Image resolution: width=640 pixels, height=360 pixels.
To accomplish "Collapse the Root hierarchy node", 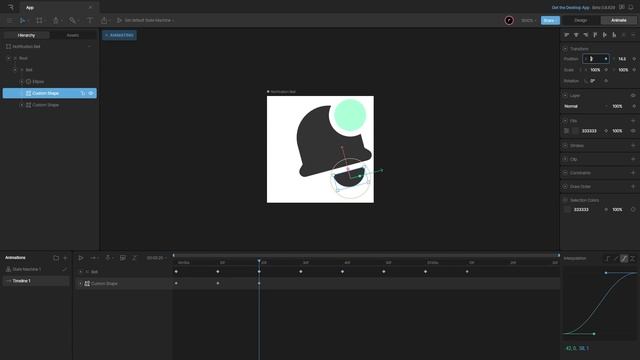I will click(9, 58).
